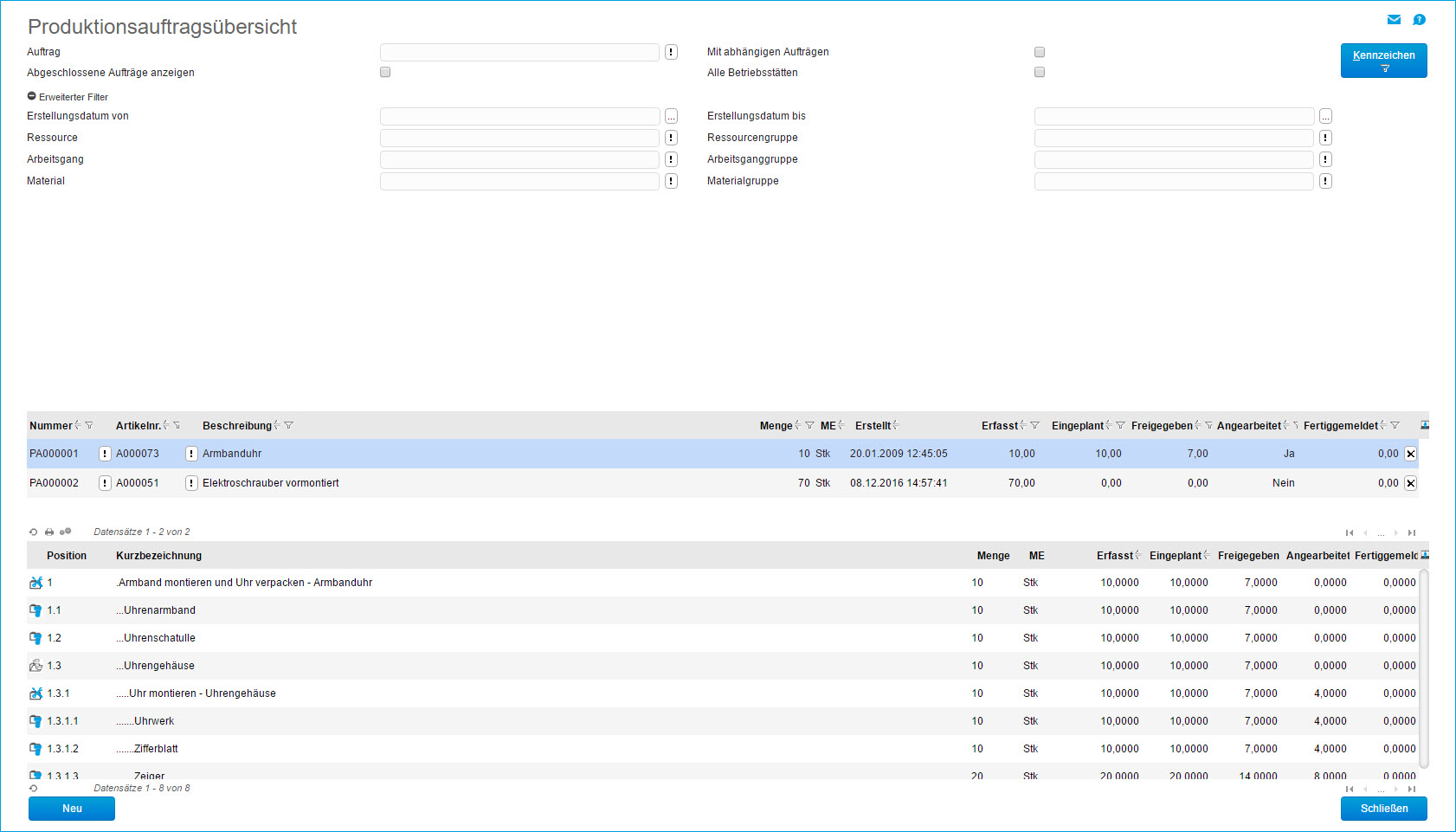Open the help question-mark icon
The image size is (1456, 832).
pyautogui.click(x=1419, y=19)
